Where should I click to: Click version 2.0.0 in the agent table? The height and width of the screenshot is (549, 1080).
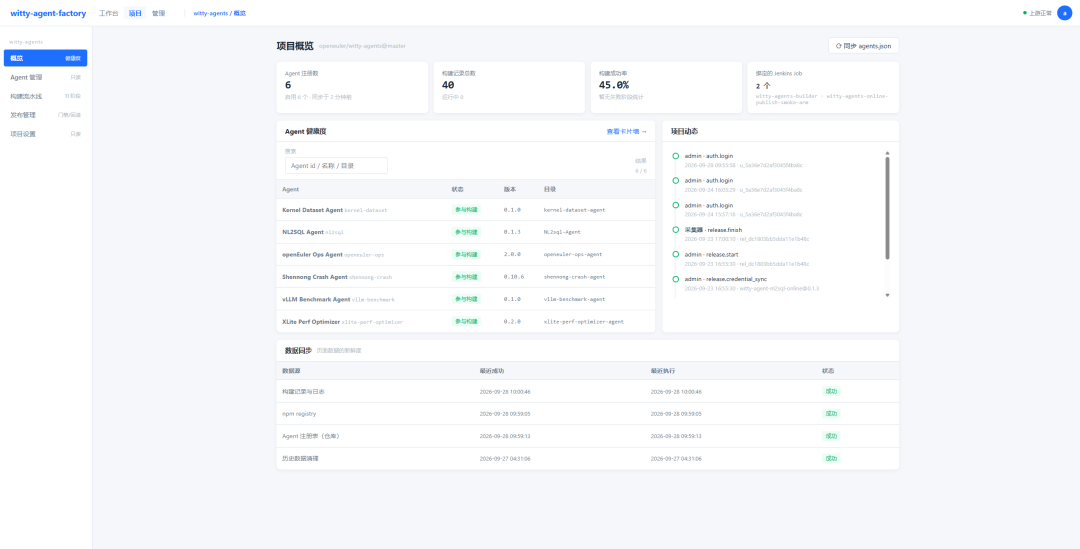click(x=512, y=254)
